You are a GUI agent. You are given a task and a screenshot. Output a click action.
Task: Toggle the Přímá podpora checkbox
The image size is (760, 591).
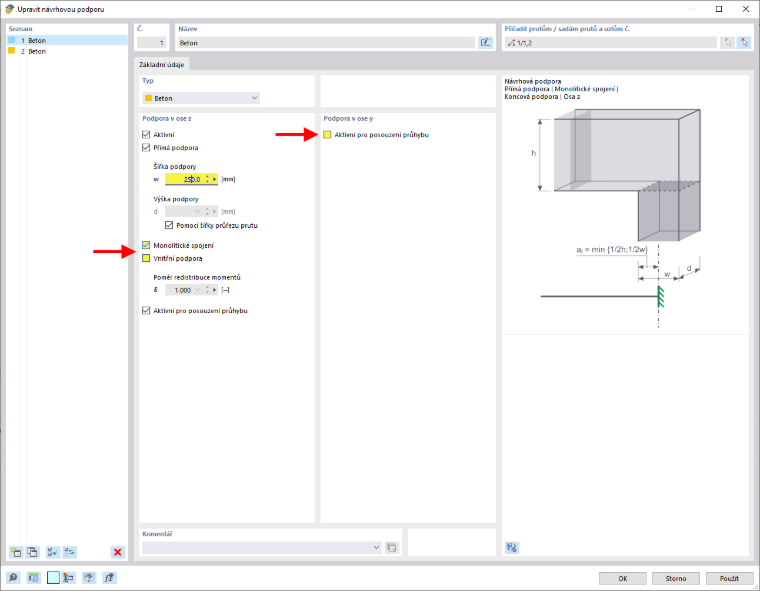click(146, 147)
